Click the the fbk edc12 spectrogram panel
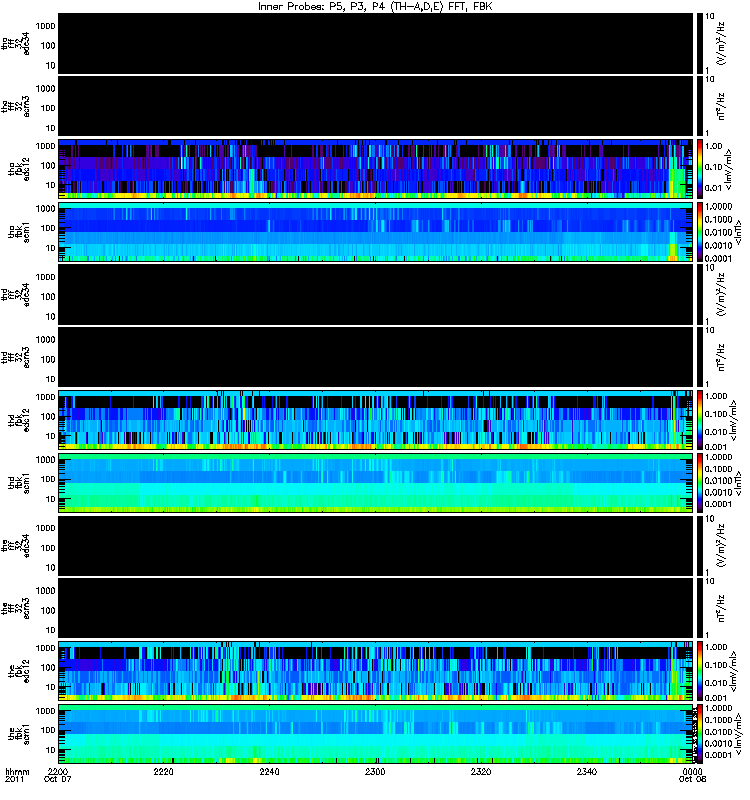This screenshot has height=800, width=750. [x=376, y=671]
